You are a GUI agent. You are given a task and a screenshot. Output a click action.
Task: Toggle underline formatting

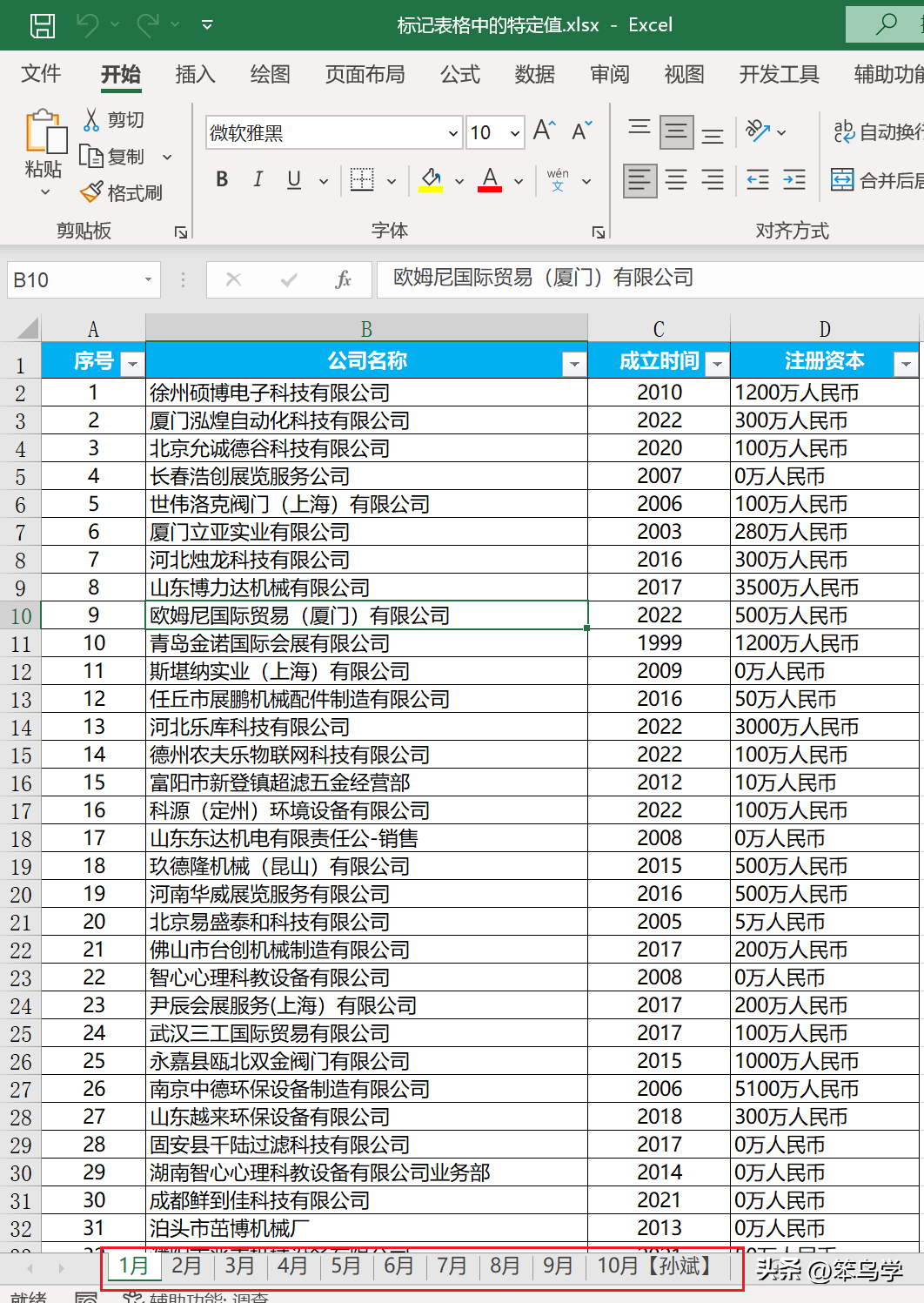tap(294, 179)
